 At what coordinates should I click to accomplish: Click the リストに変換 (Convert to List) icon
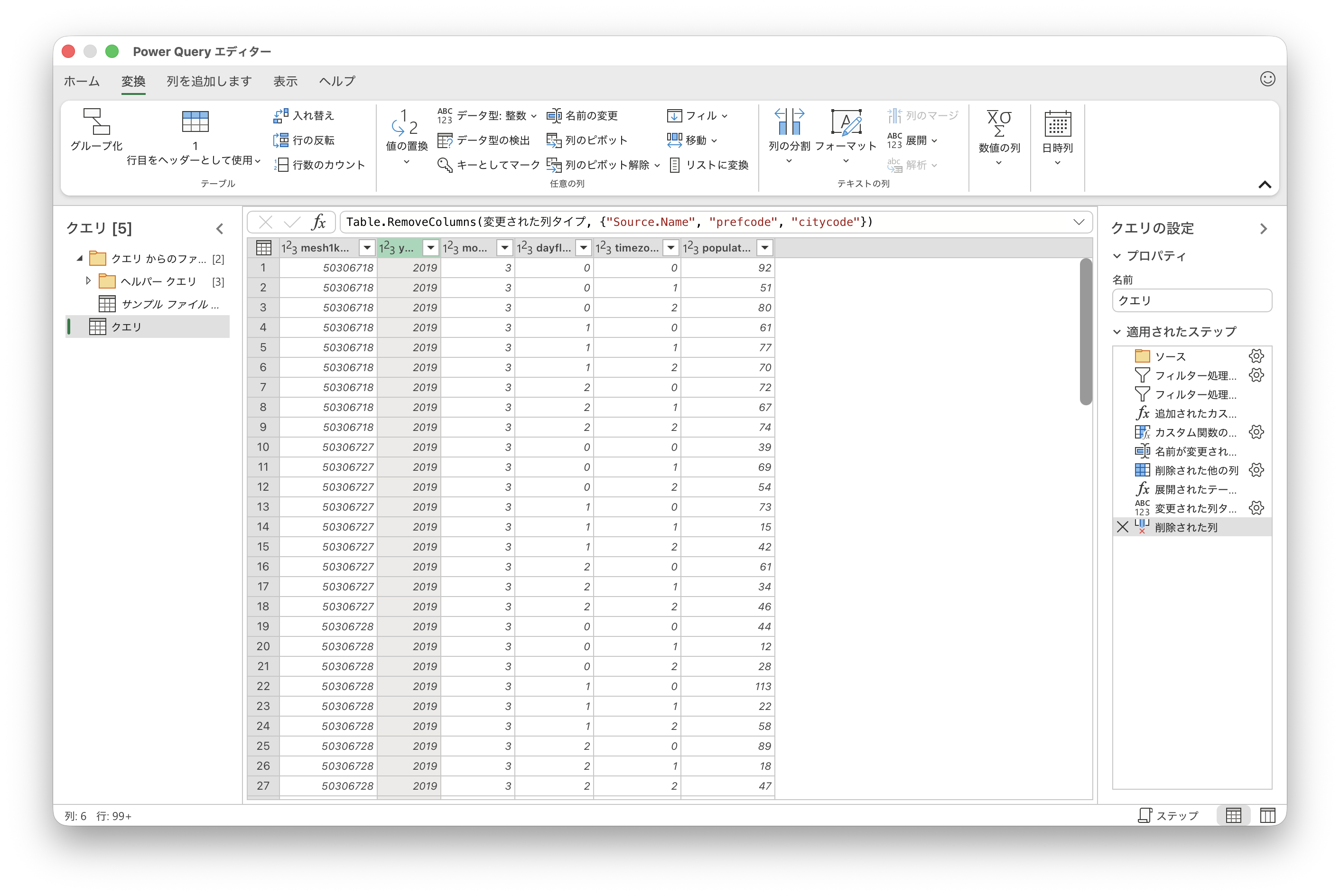(x=675, y=165)
